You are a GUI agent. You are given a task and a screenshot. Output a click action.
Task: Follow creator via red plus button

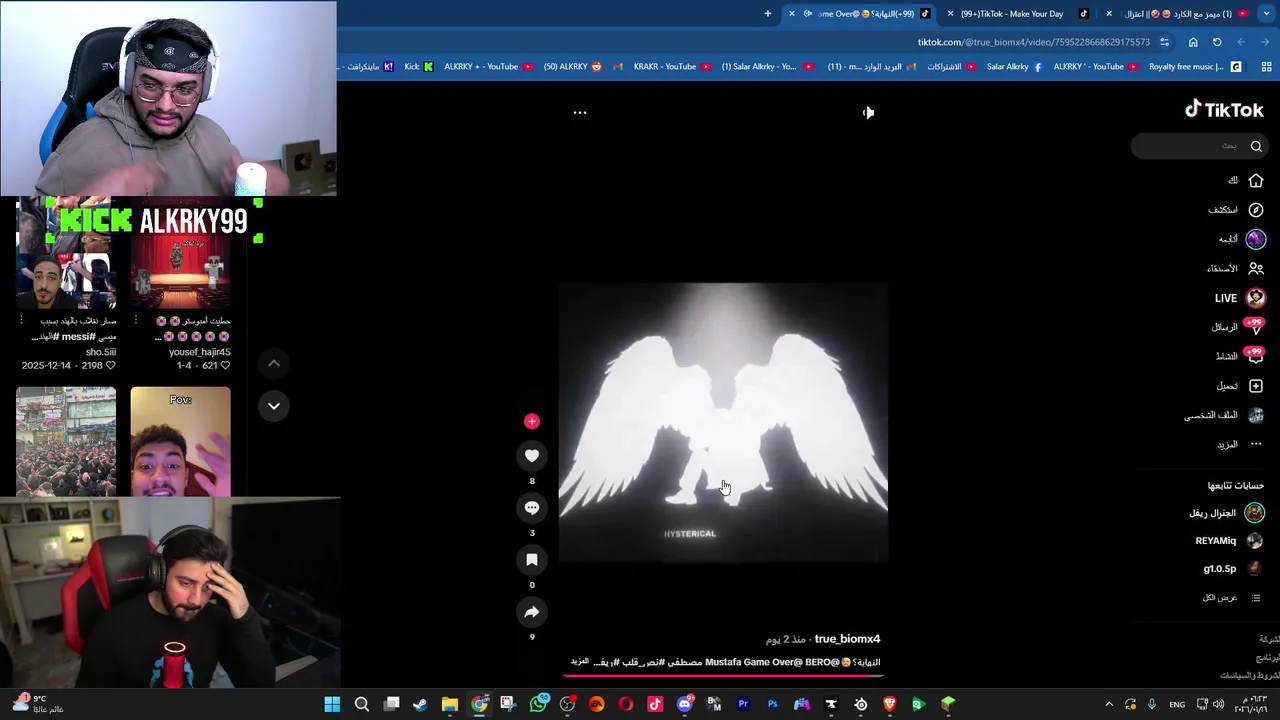pos(532,421)
